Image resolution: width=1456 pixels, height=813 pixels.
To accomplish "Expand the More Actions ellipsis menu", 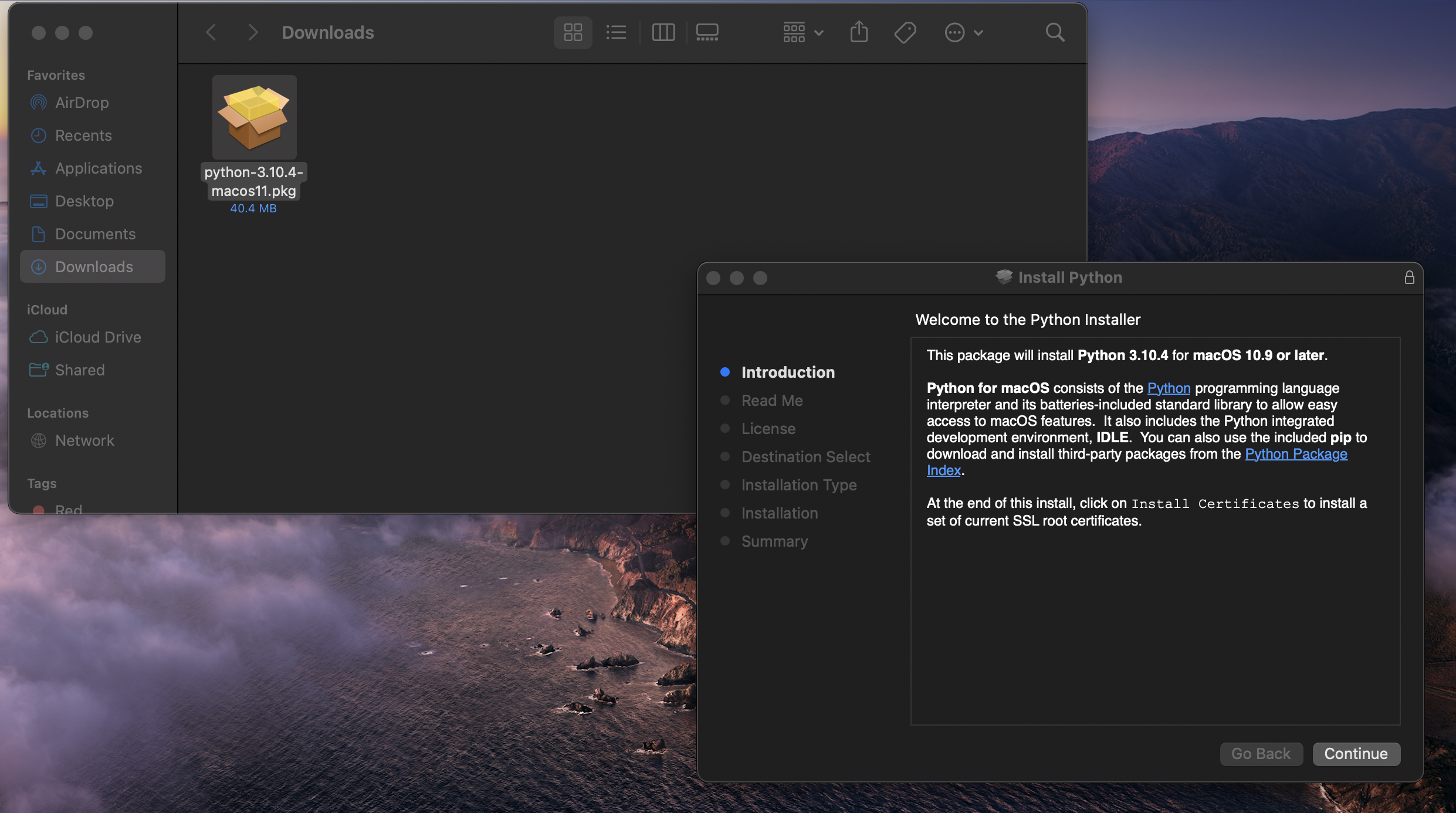I will click(963, 32).
